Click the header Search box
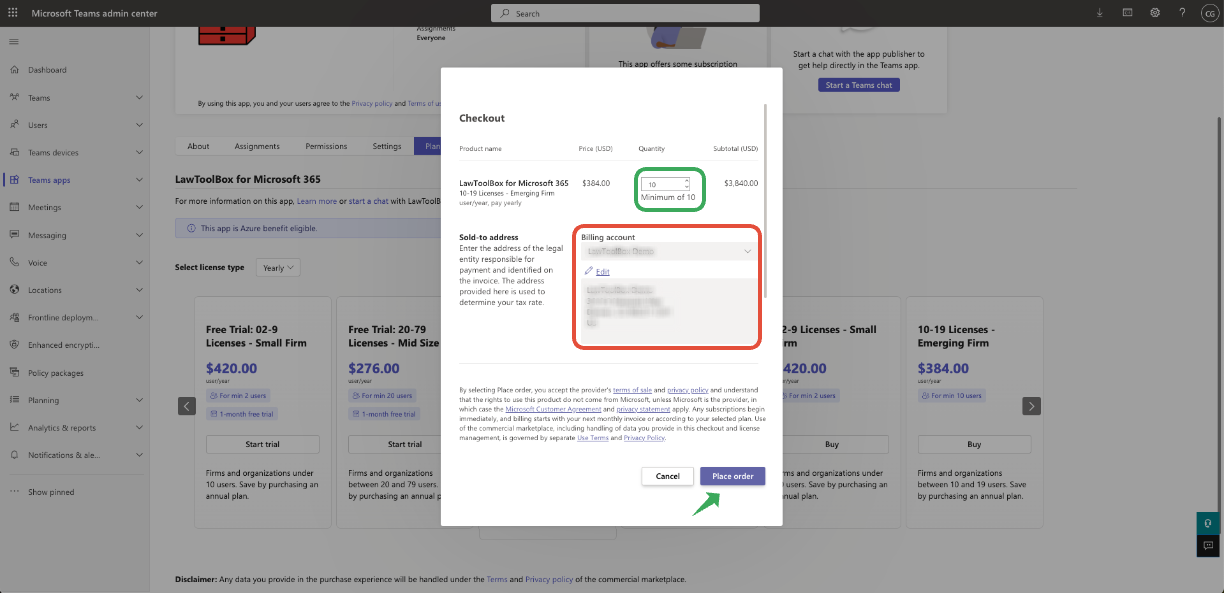The width and height of the screenshot is (1224, 593). (625, 13)
